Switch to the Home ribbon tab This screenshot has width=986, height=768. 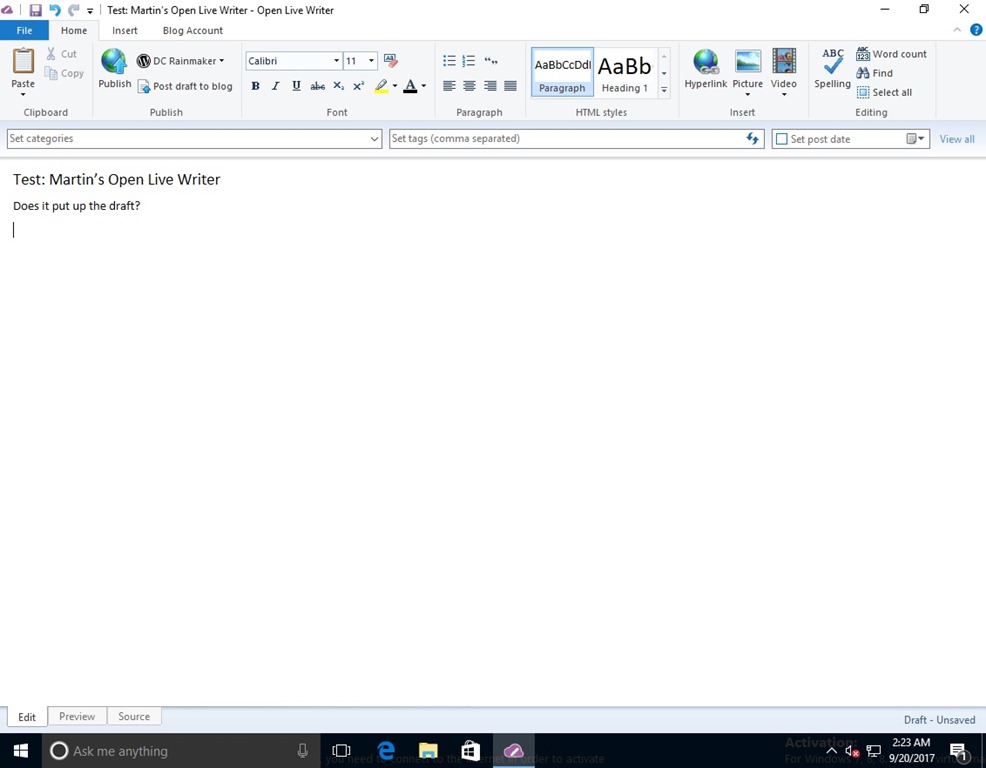coord(74,30)
